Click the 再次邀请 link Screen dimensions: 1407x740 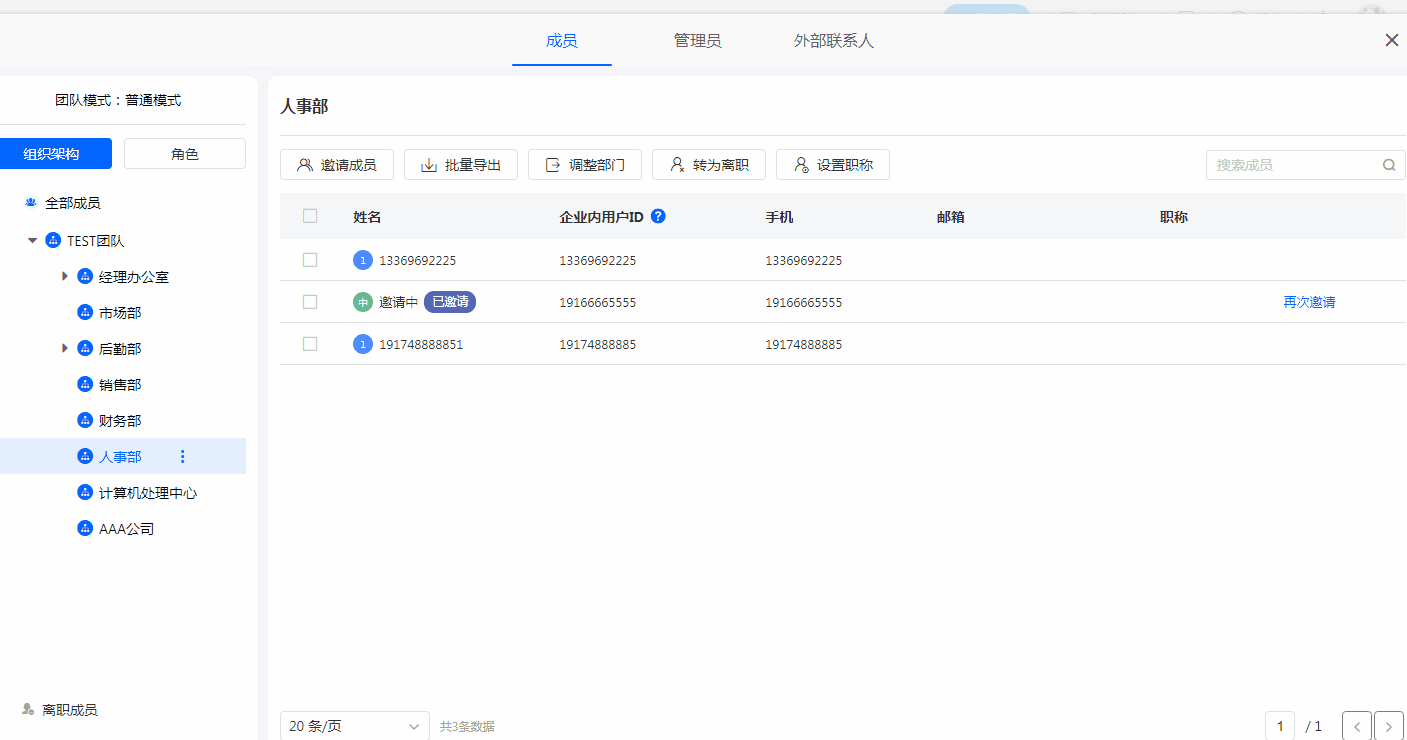(x=1309, y=302)
